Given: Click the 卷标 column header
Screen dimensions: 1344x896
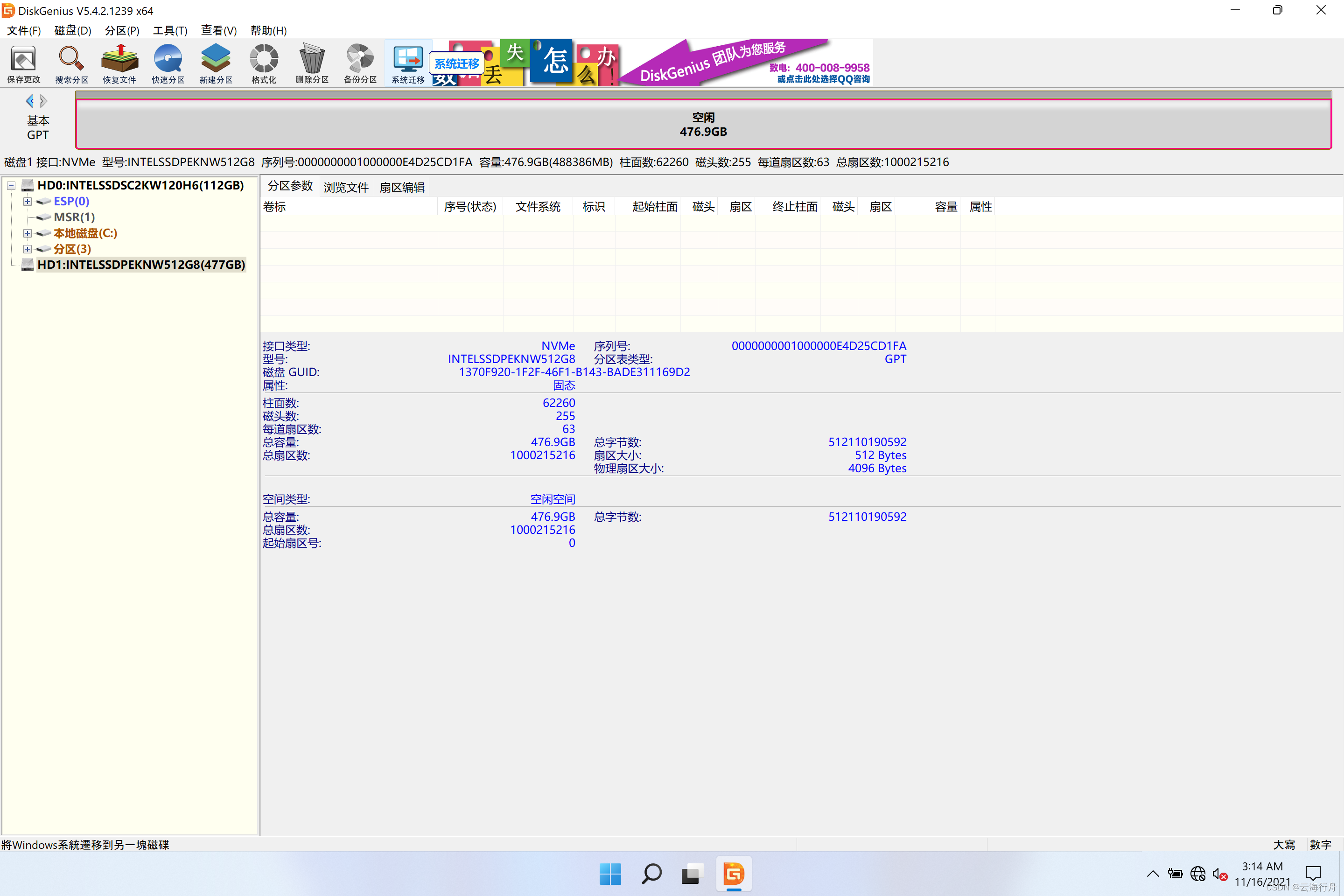Looking at the screenshot, I should pos(349,206).
